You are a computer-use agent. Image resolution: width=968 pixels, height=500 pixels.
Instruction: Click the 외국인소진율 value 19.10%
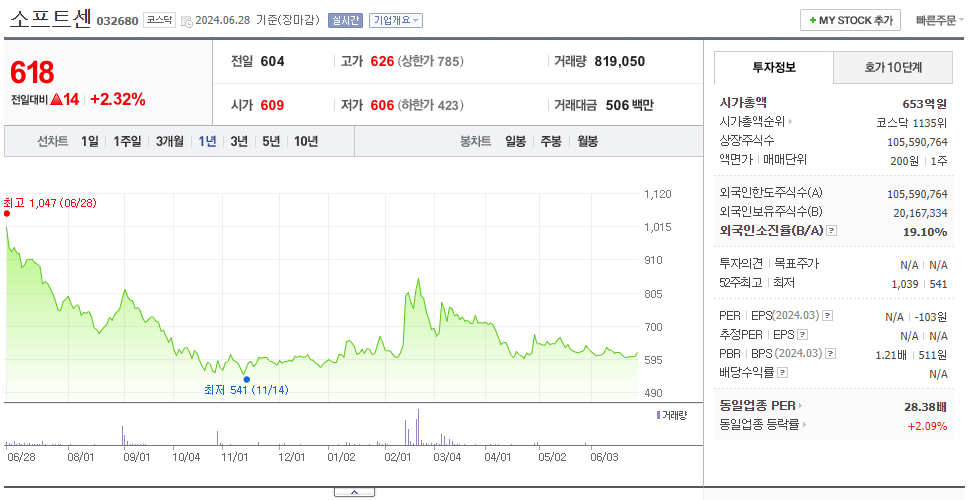924,232
